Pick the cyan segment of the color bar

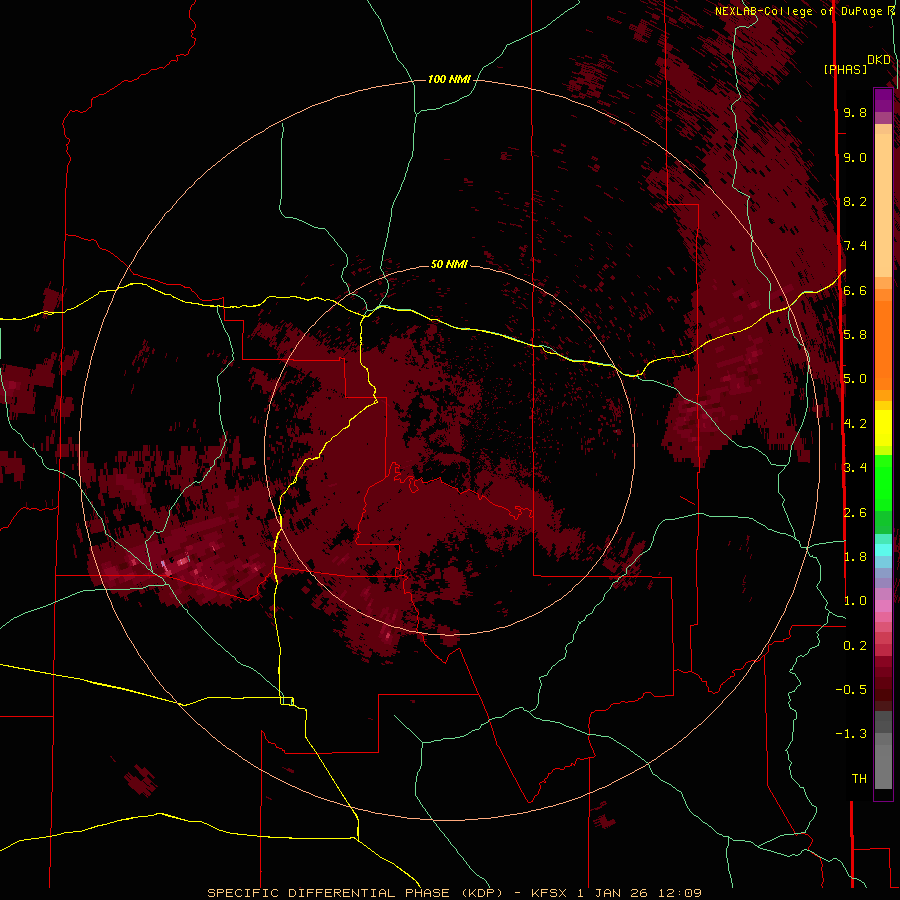point(883,550)
